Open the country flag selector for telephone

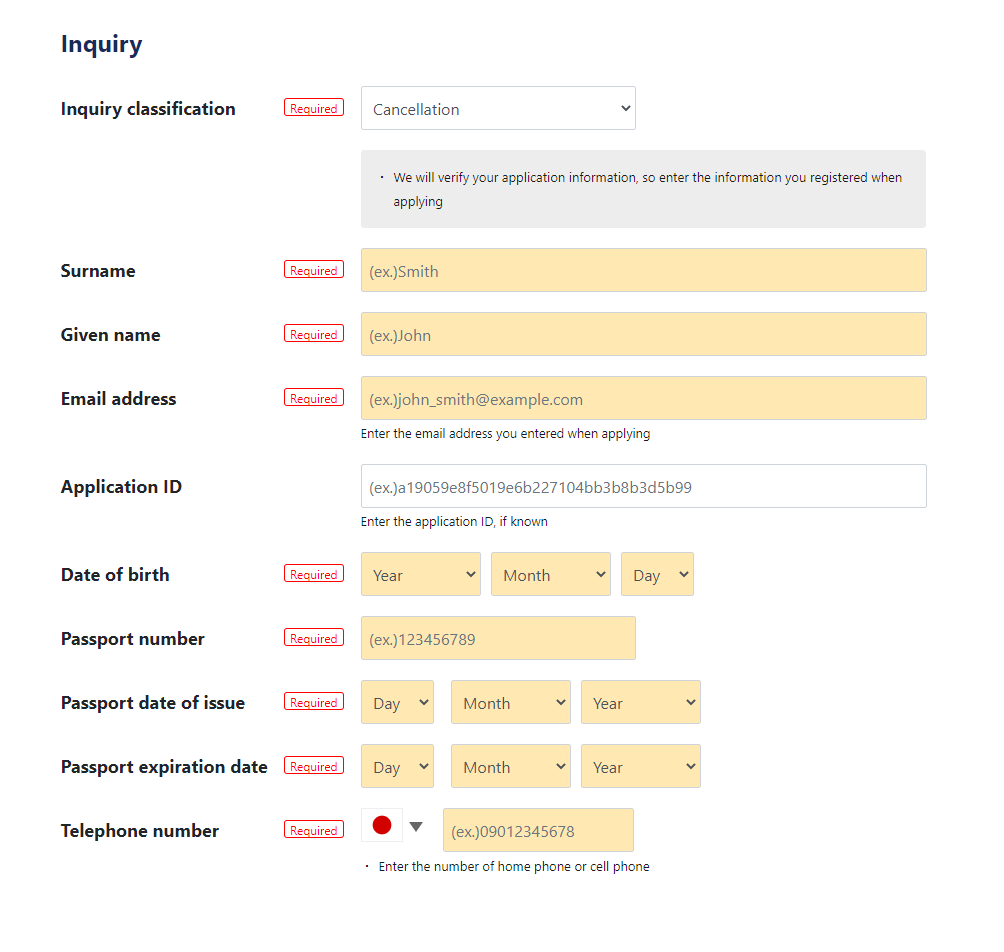(x=381, y=825)
